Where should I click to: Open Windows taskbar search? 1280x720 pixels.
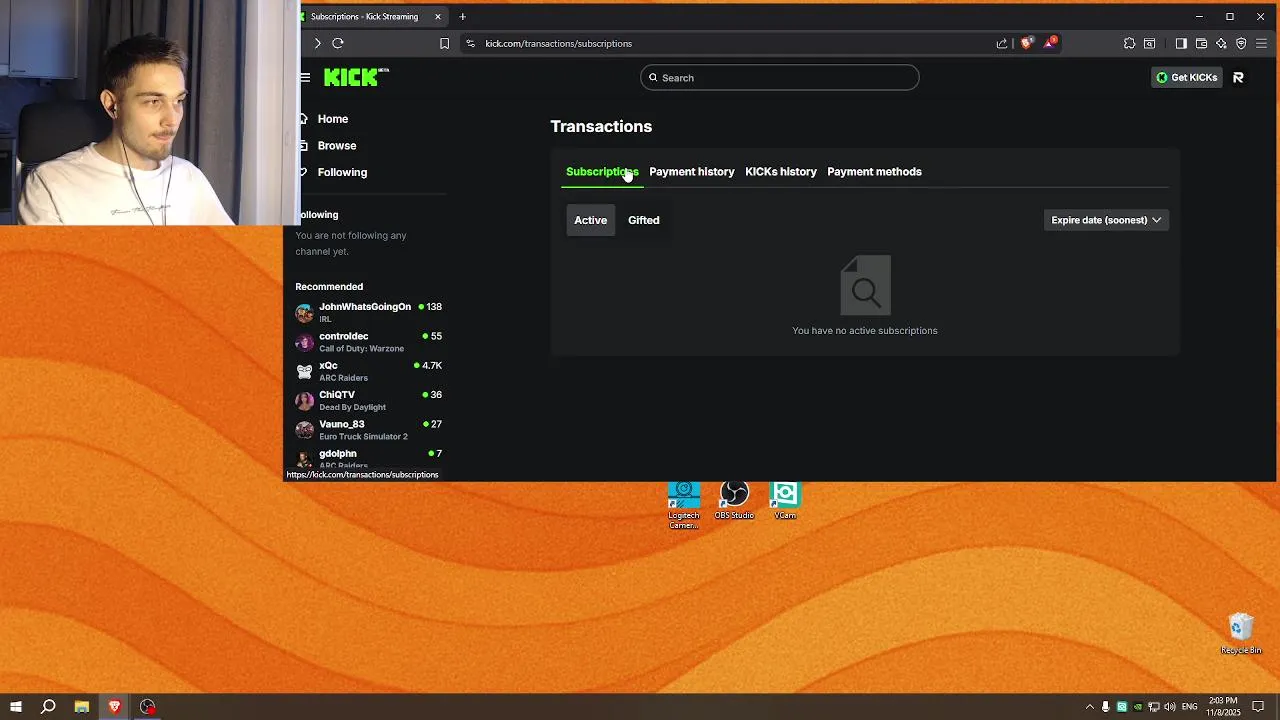click(48, 707)
